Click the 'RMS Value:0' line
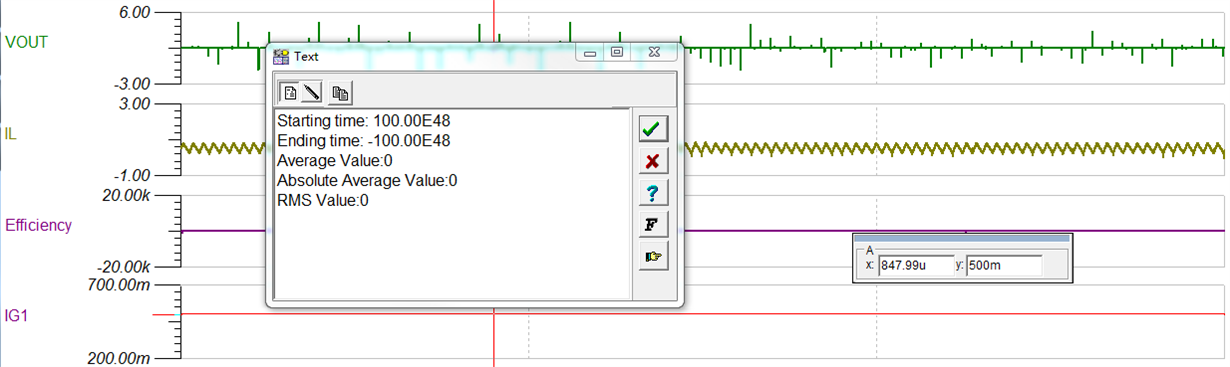Viewport: 1230px width, 367px height. (x=323, y=201)
